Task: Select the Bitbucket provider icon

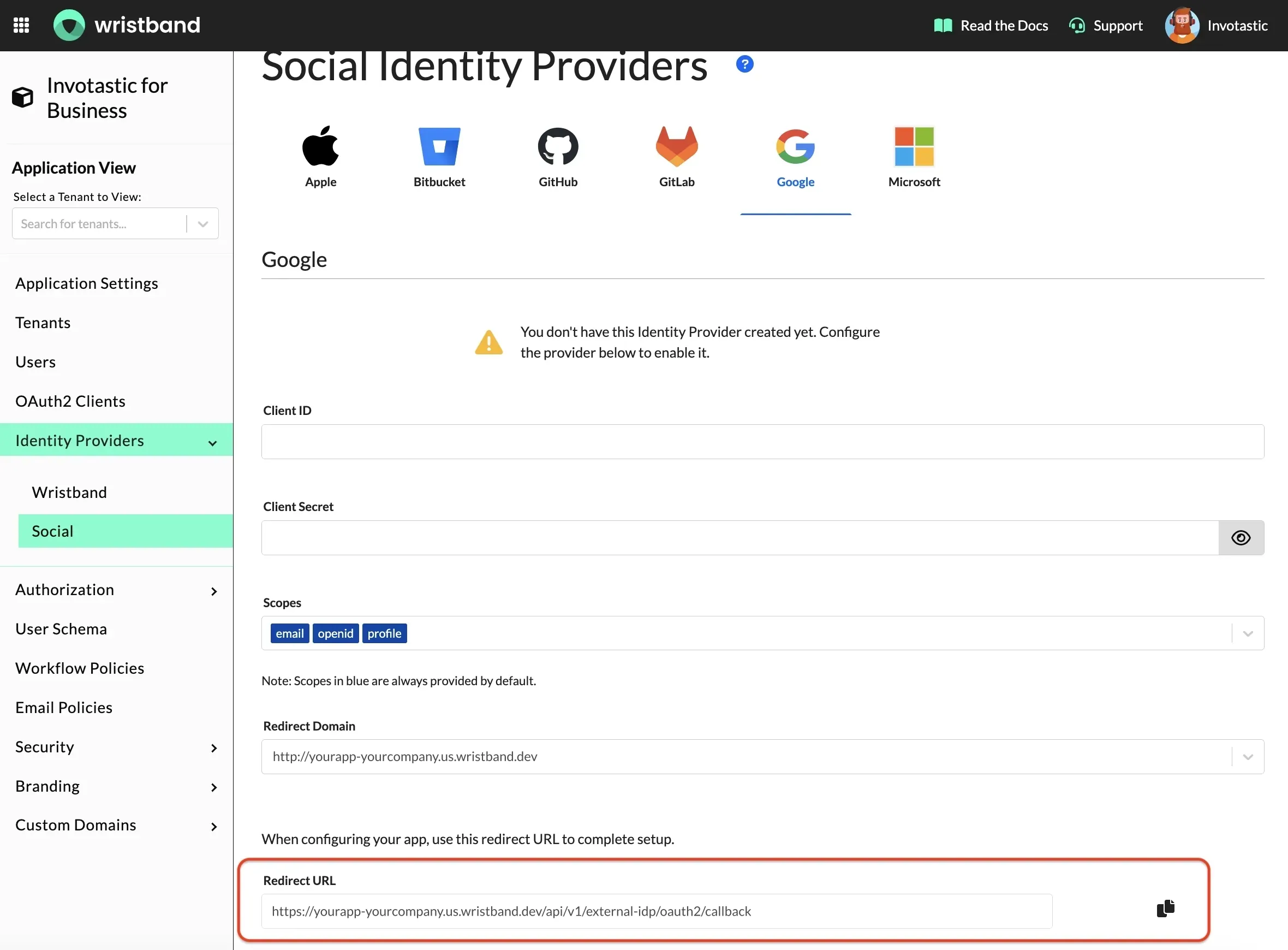Action: coord(439,146)
